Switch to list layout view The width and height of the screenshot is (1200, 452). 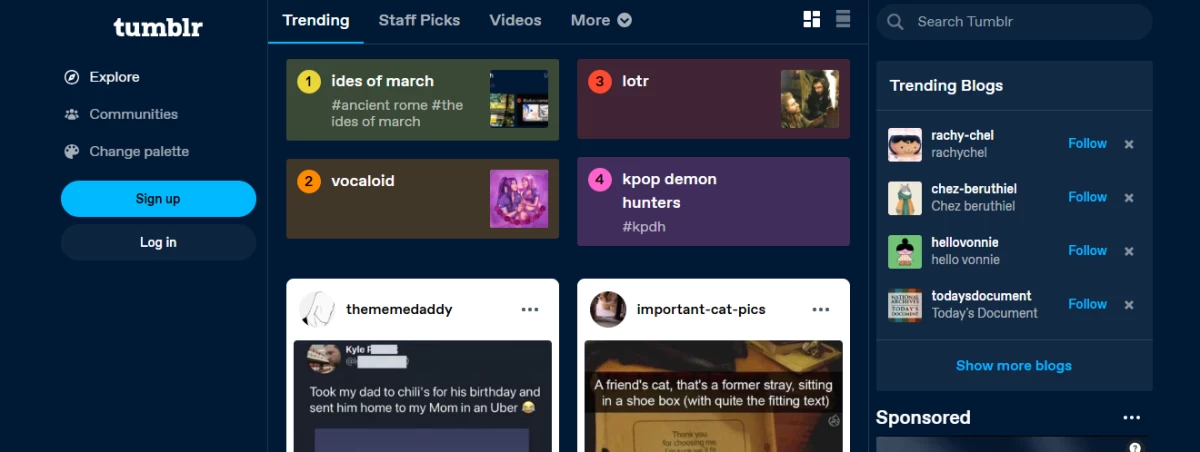point(843,19)
